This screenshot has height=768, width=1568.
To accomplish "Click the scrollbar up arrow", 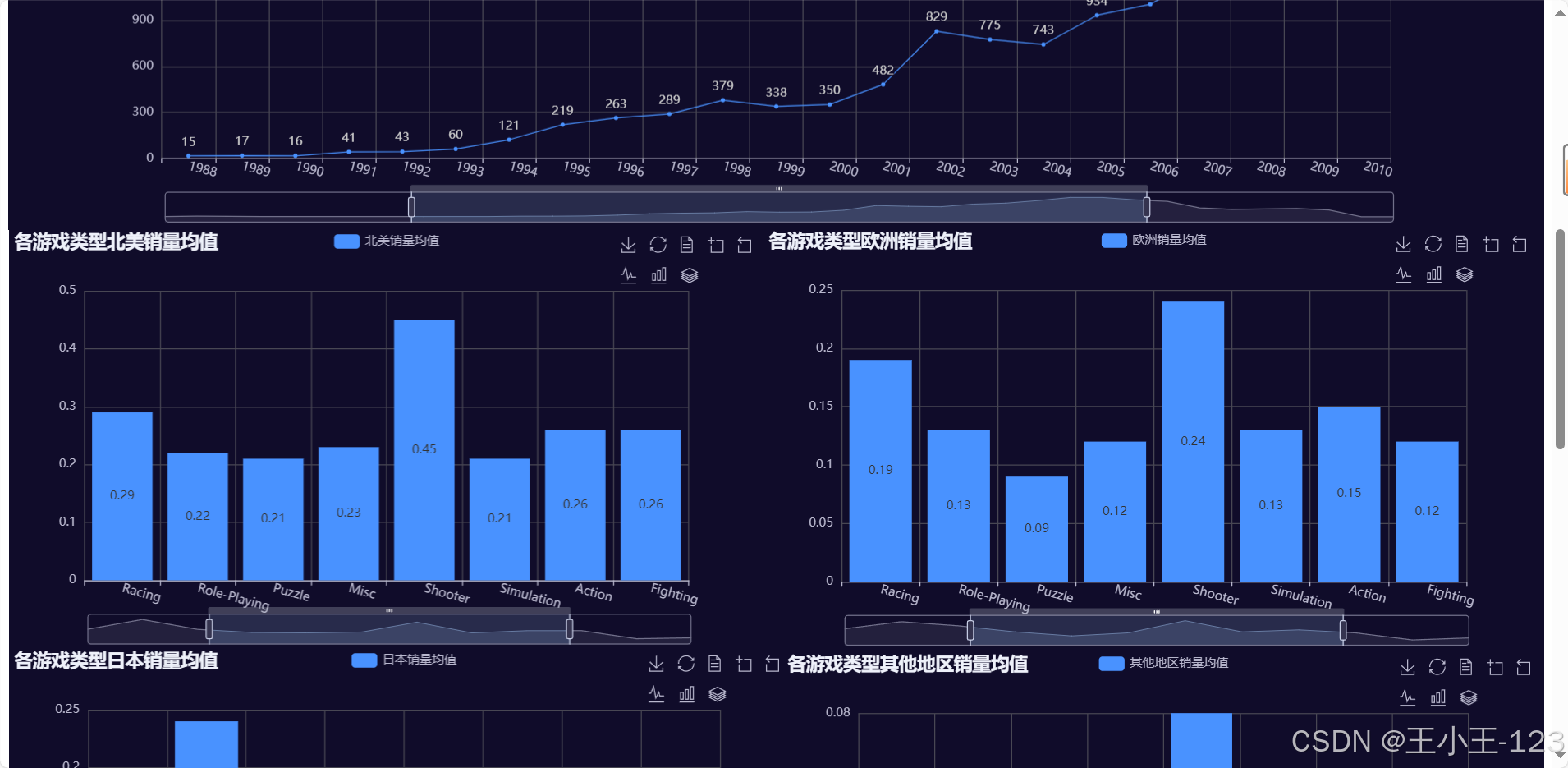I will click(x=1560, y=11).
